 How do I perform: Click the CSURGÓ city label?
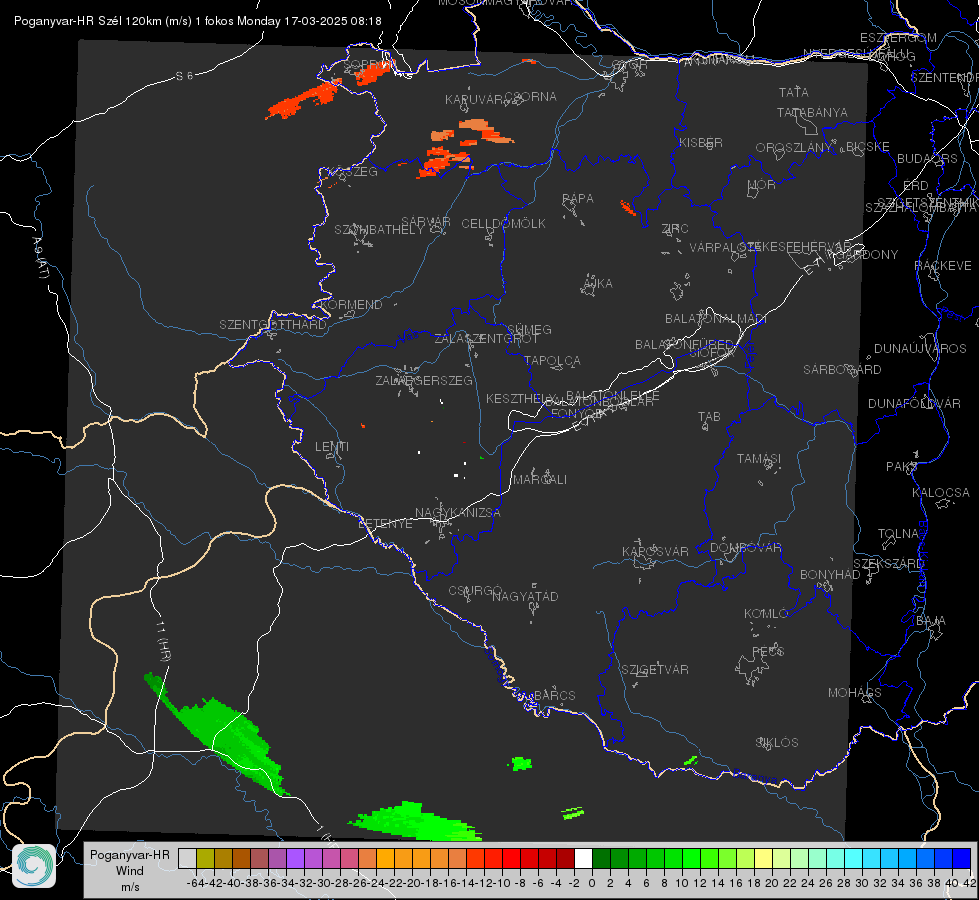click(x=475, y=591)
